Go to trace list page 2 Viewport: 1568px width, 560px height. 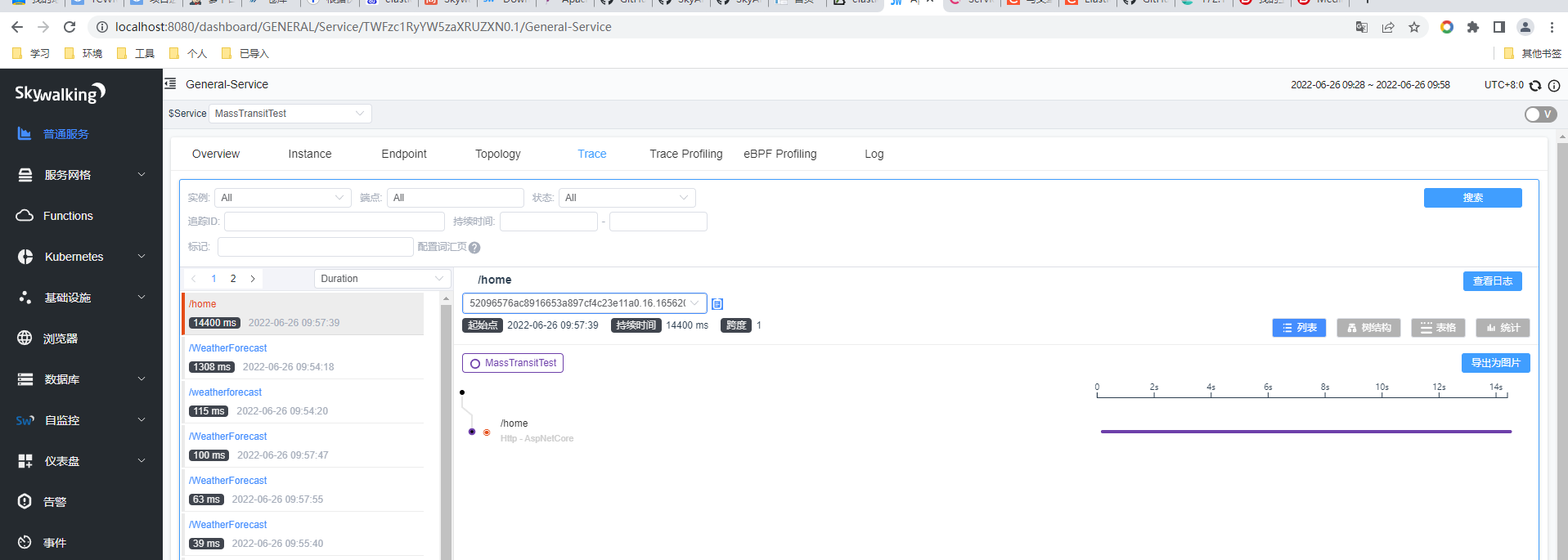pos(233,279)
